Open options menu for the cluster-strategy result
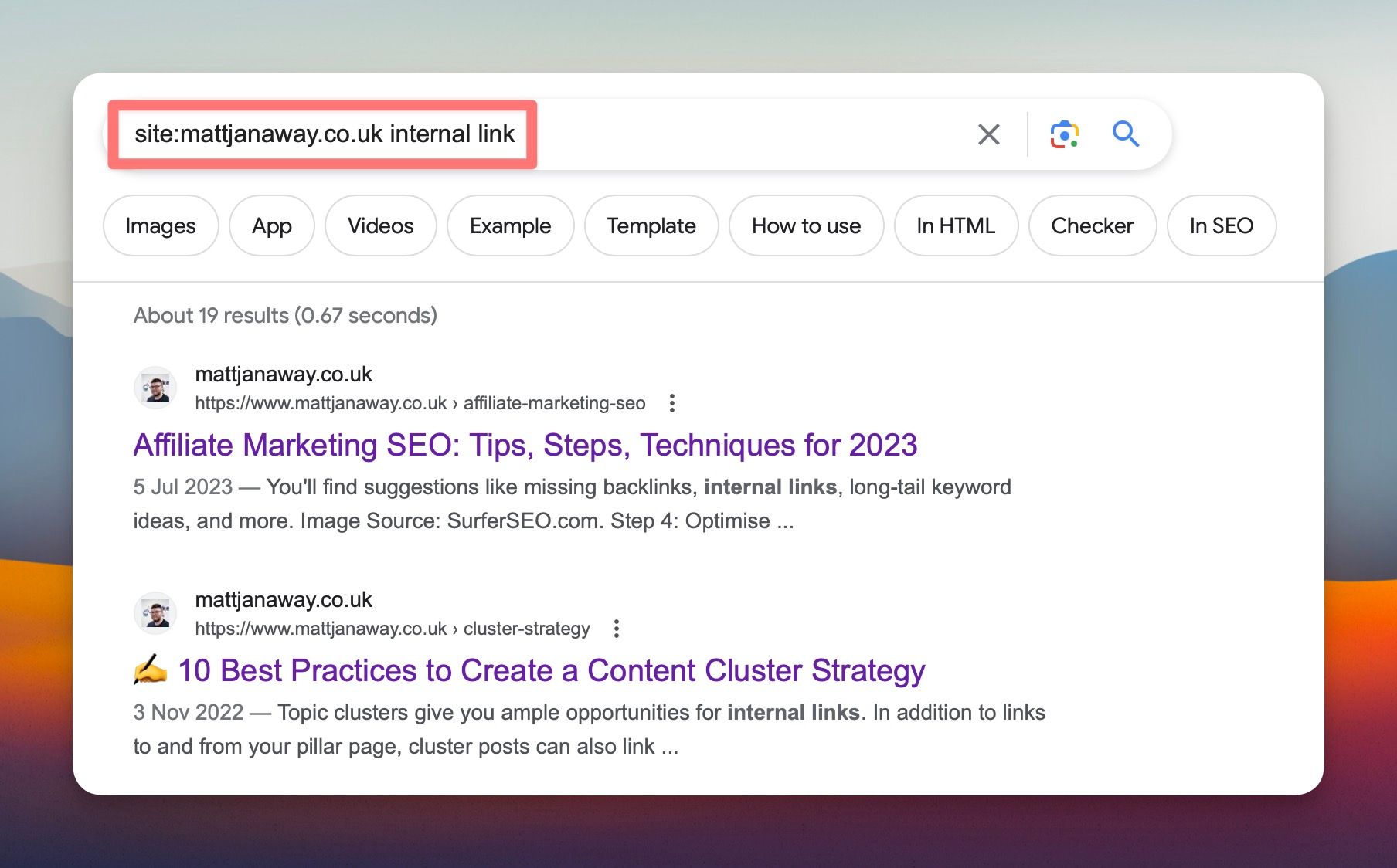Viewport: 1397px width, 868px height. click(x=617, y=629)
